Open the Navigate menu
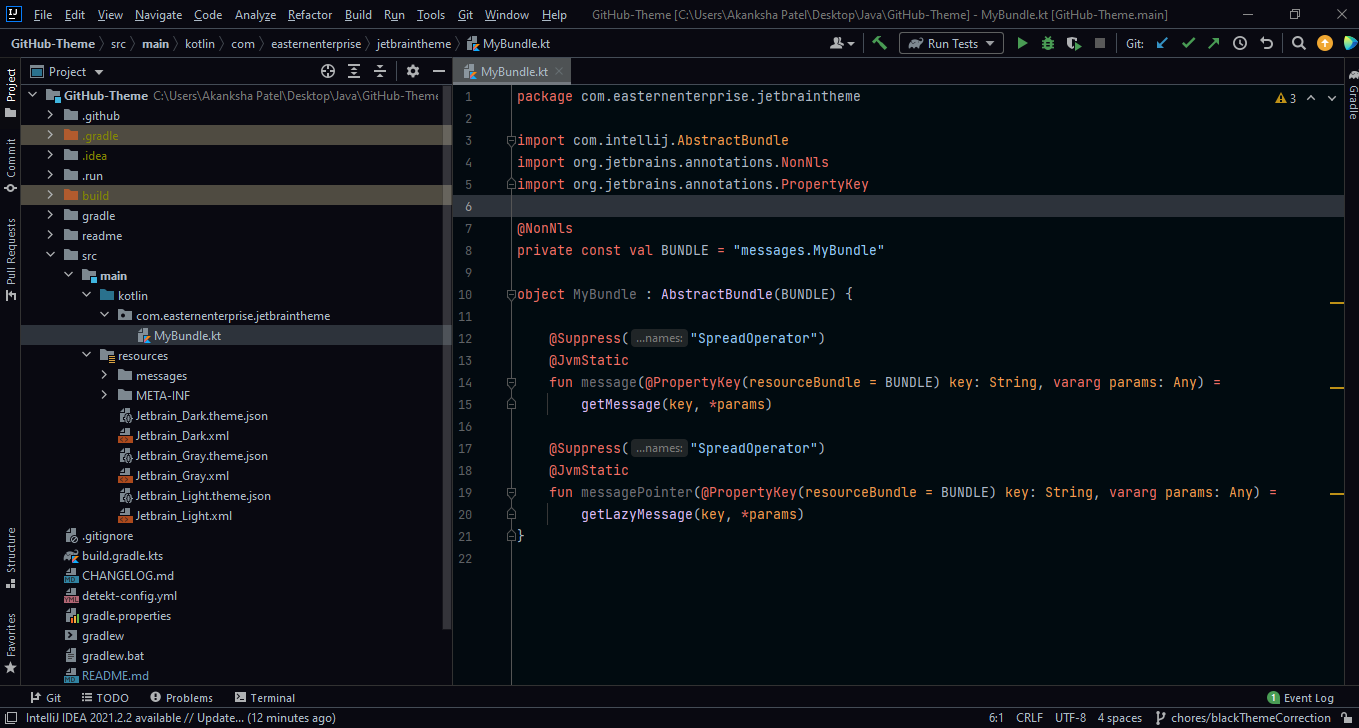 (x=159, y=15)
